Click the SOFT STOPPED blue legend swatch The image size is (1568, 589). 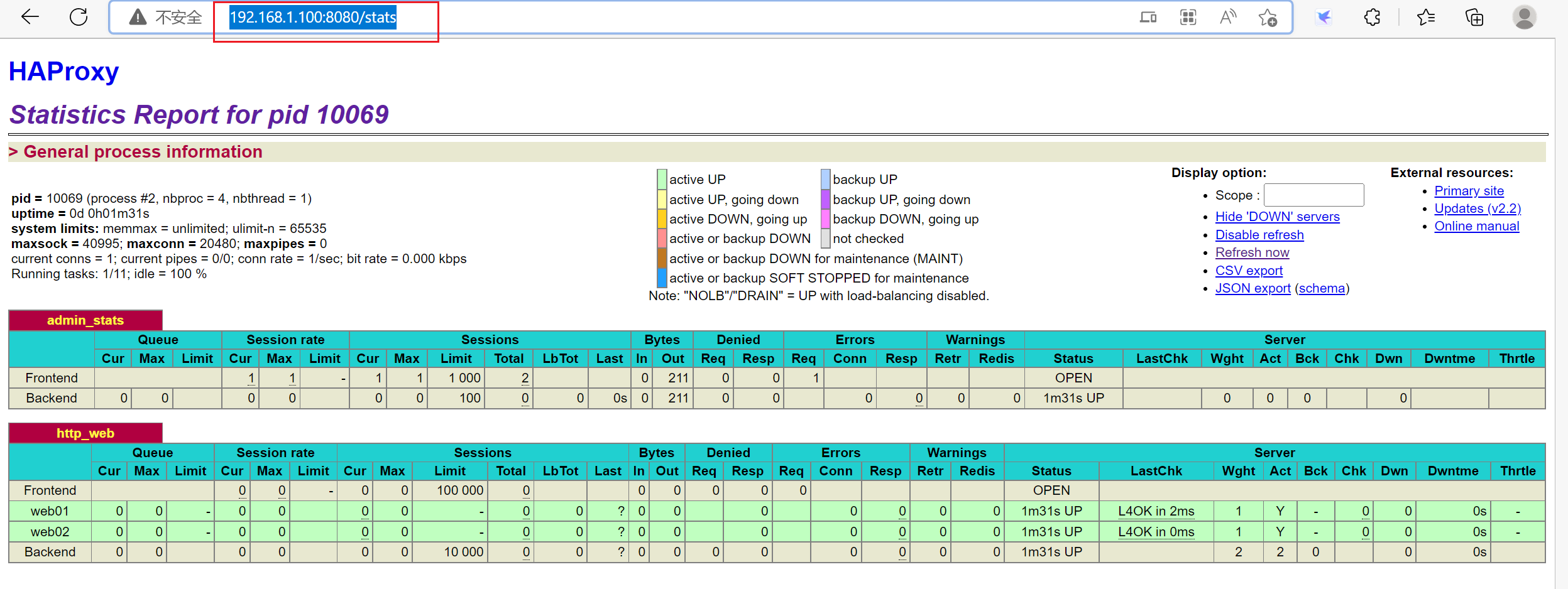[662, 278]
